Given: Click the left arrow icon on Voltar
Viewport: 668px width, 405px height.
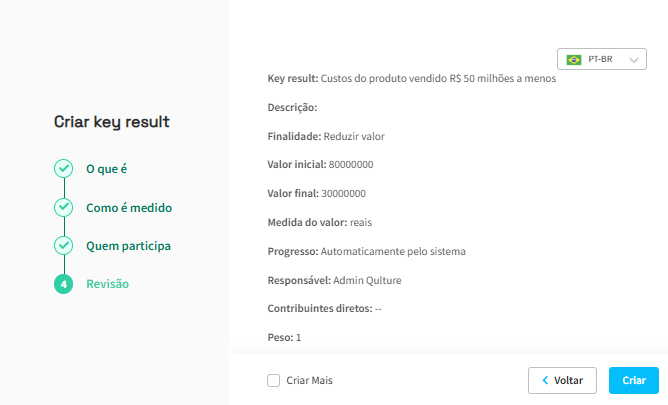Looking at the screenshot, I should (545, 380).
